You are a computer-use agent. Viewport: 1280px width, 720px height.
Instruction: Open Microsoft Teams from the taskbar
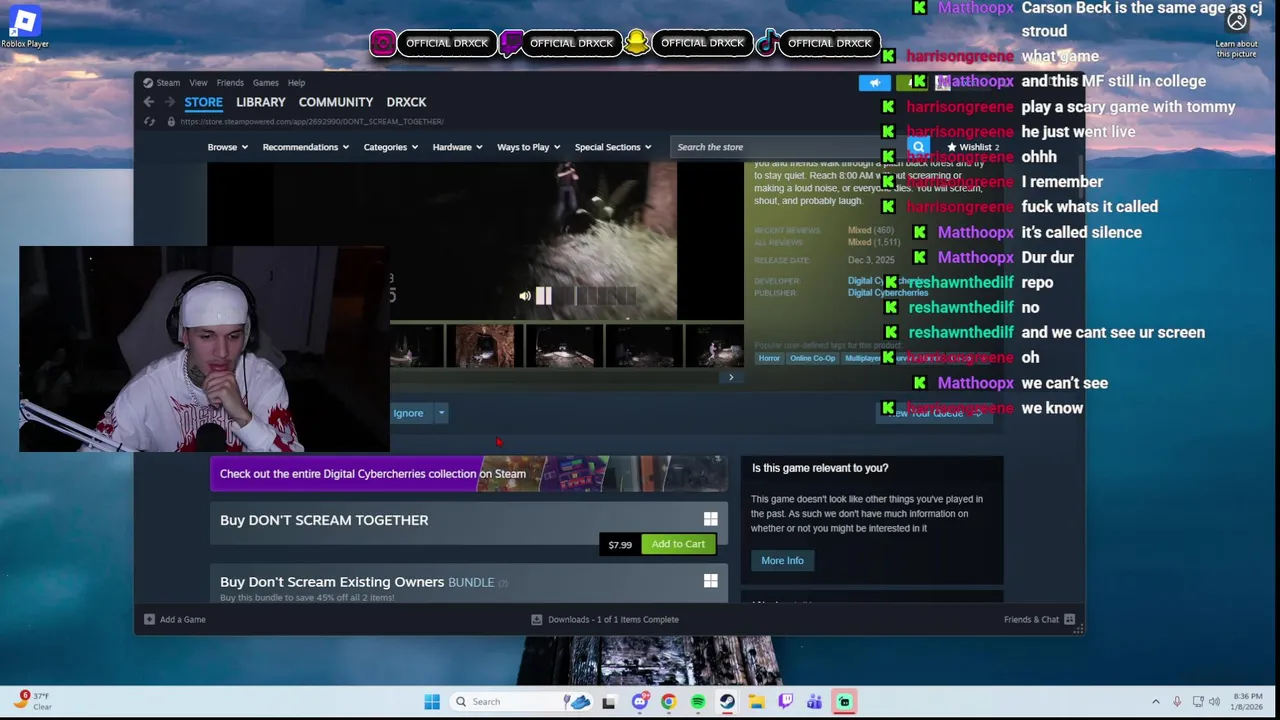(814, 702)
